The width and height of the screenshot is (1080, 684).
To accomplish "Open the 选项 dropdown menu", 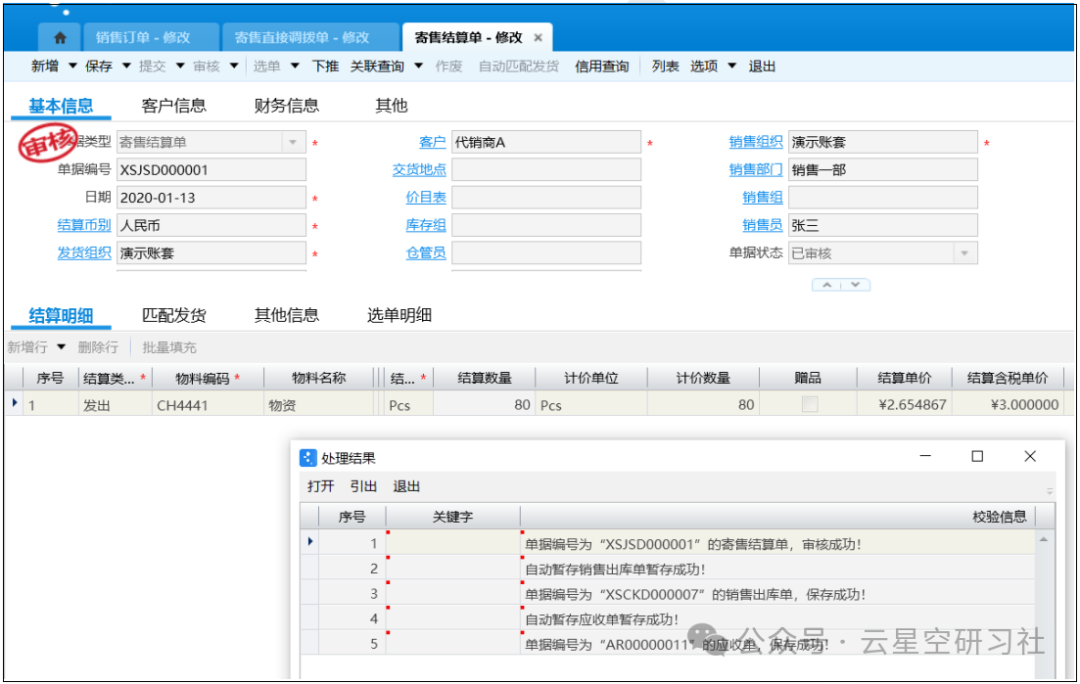I will tap(732, 67).
